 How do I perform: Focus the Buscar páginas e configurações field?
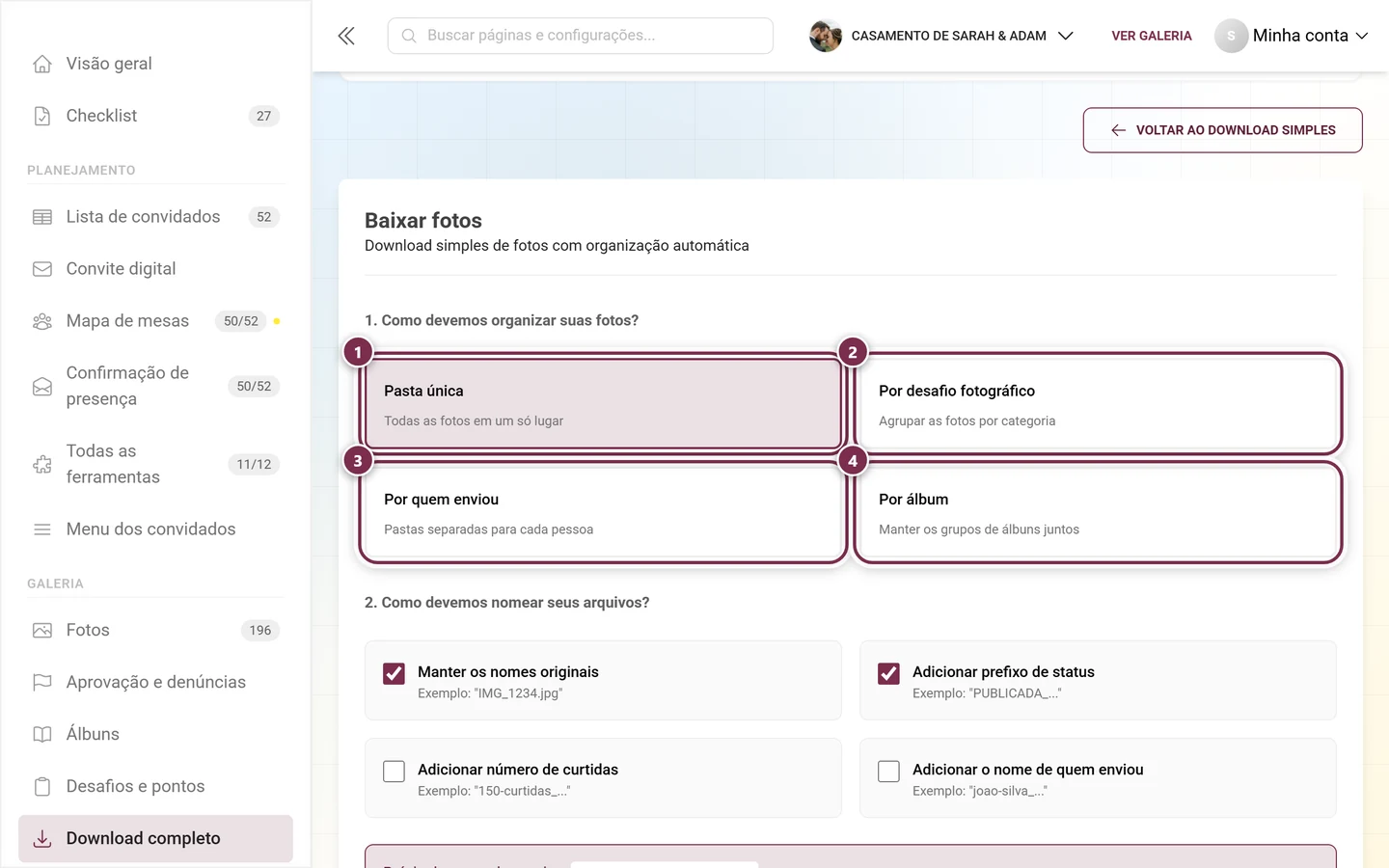581,36
